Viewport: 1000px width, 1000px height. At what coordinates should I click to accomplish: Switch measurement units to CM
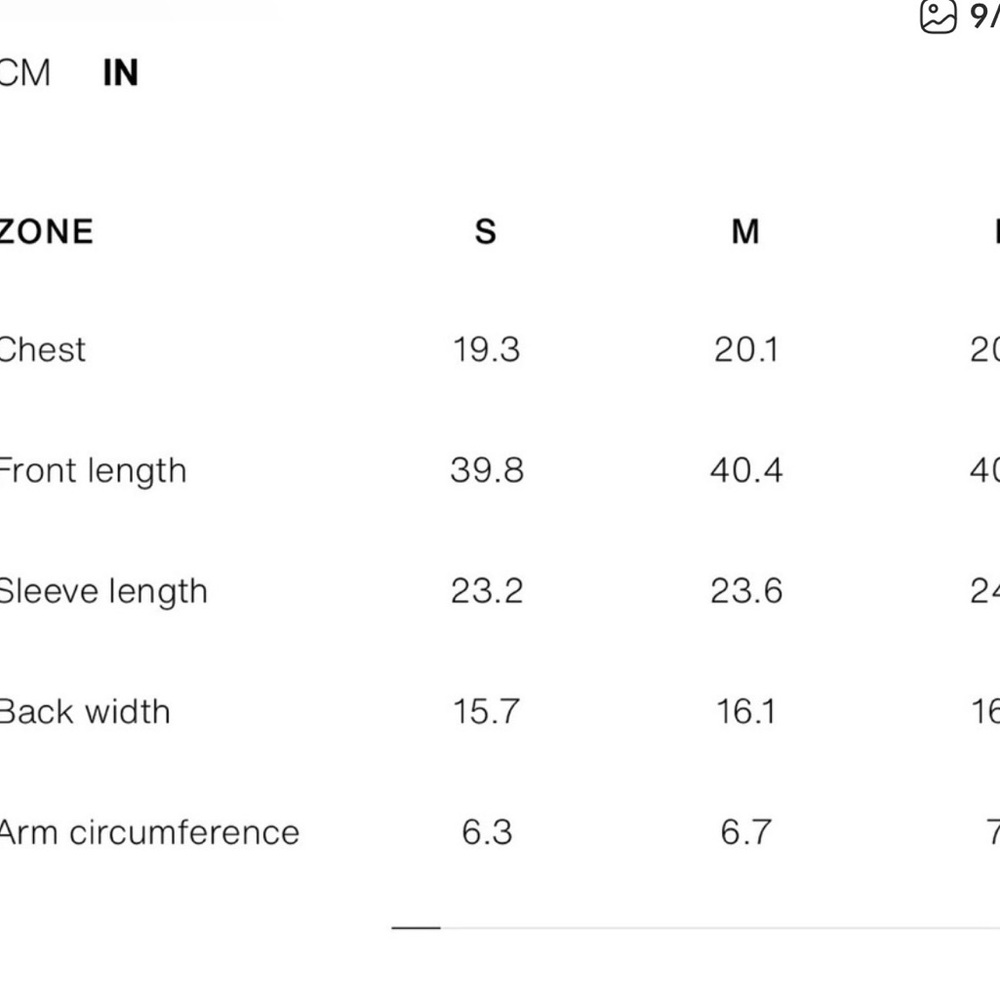click(24, 73)
